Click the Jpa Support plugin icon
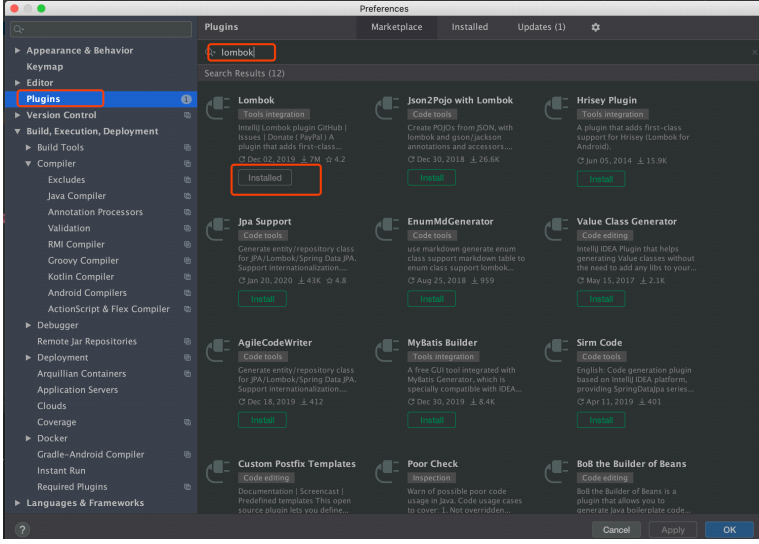Viewport: 759px width, 544px height. click(218, 229)
